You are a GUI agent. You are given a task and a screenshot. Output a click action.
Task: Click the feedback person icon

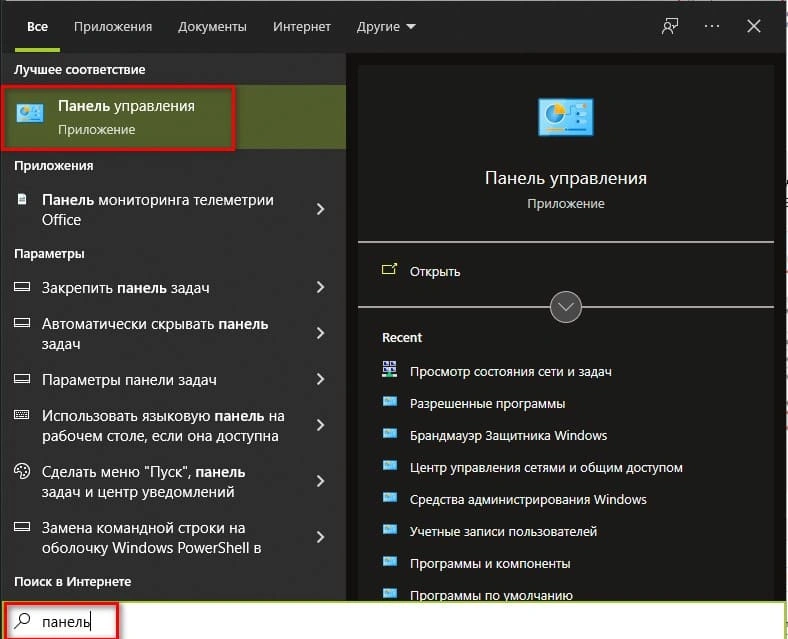pyautogui.click(x=670, y=26)
